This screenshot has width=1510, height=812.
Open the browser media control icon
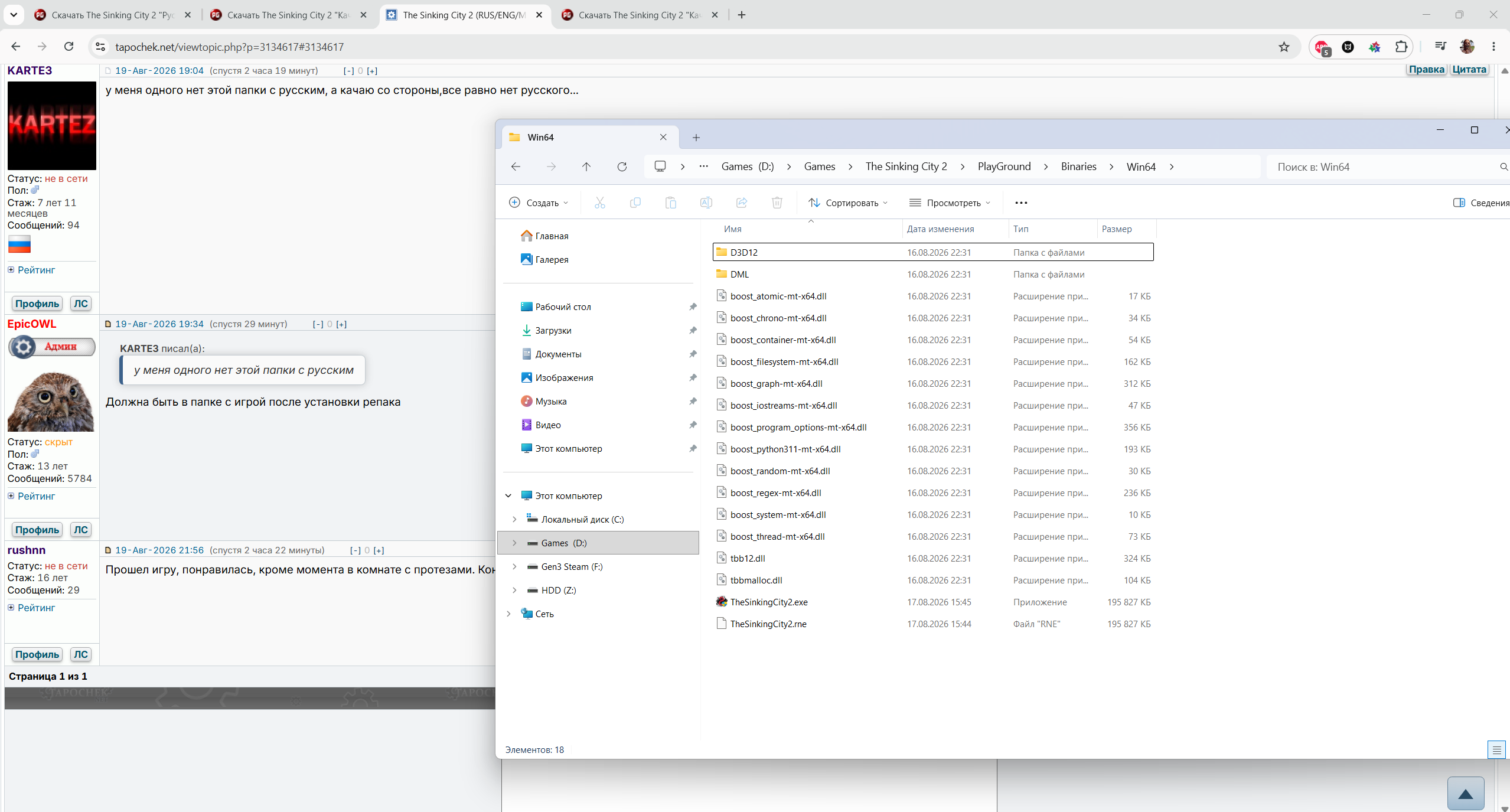tap(1440, 47)
